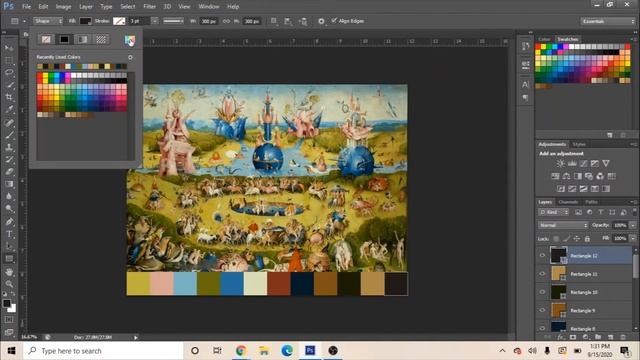The image size is (640, 360).
Task: Switch to the Styles tab
Action: click(579, 144)
